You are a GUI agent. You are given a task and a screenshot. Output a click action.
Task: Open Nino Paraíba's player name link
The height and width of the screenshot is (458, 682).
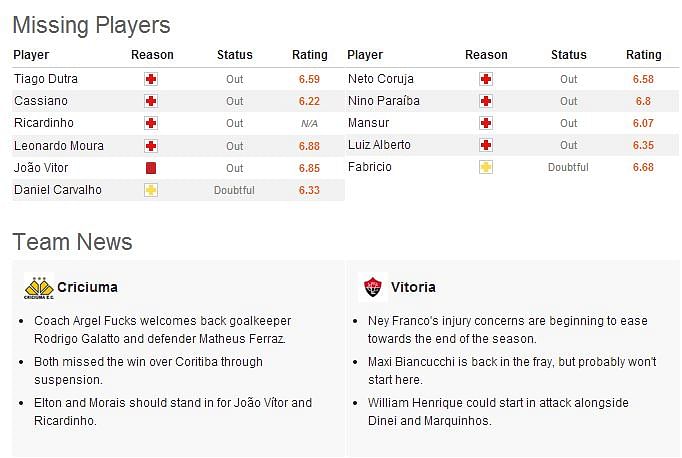click(x=384, y=101)
